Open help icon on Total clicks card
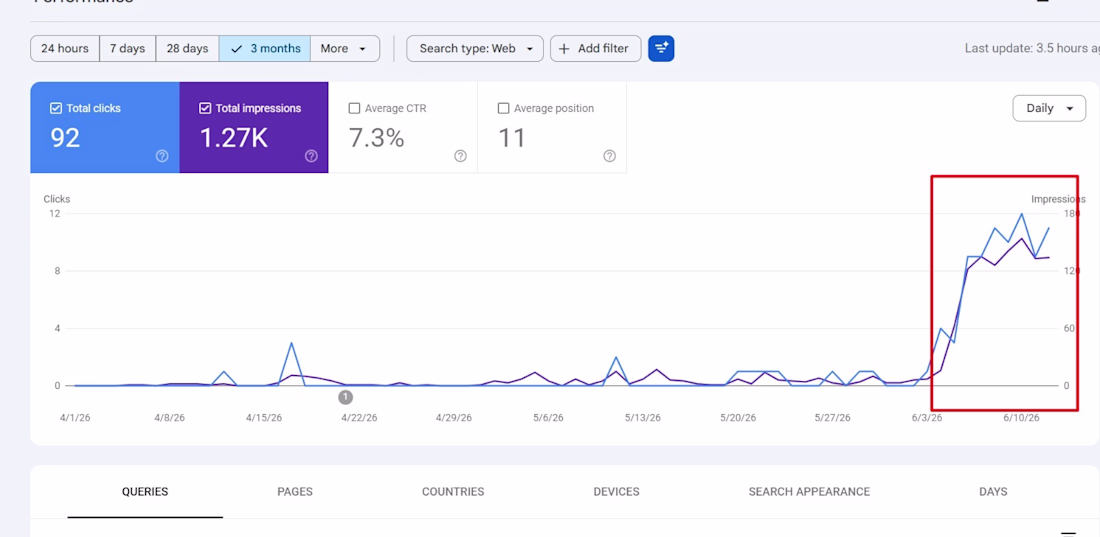The width and height of the screenshot is (1100, 537). click(162, 156)
